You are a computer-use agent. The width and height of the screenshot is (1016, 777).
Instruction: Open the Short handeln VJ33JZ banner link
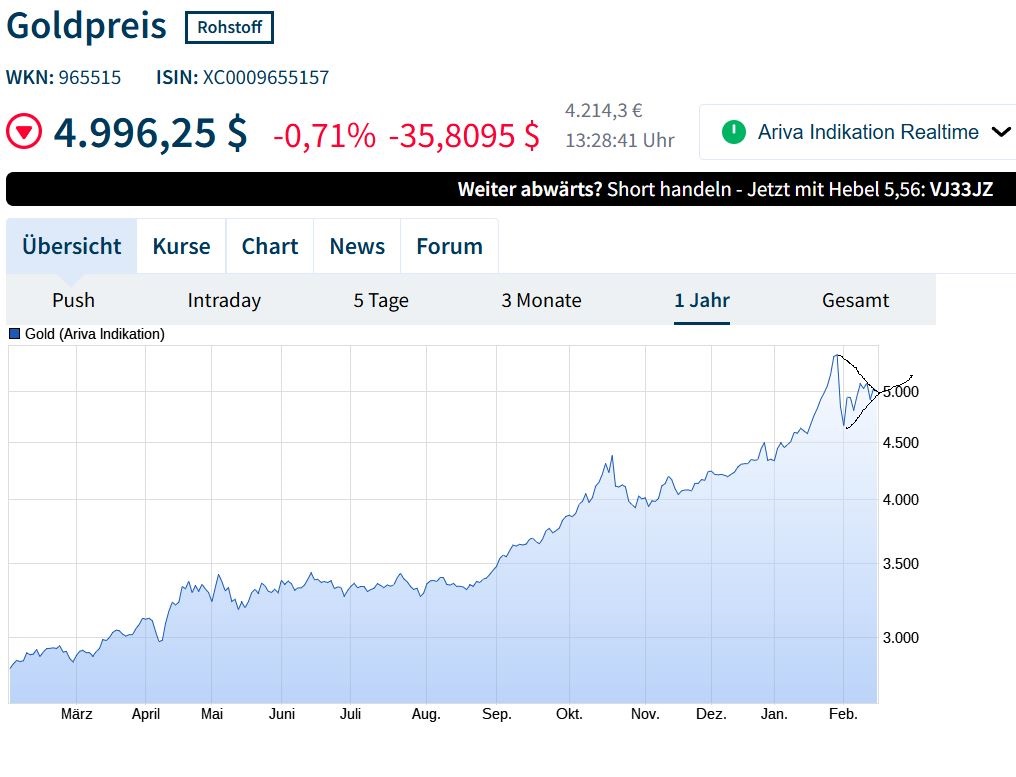(x=725, y=189)
